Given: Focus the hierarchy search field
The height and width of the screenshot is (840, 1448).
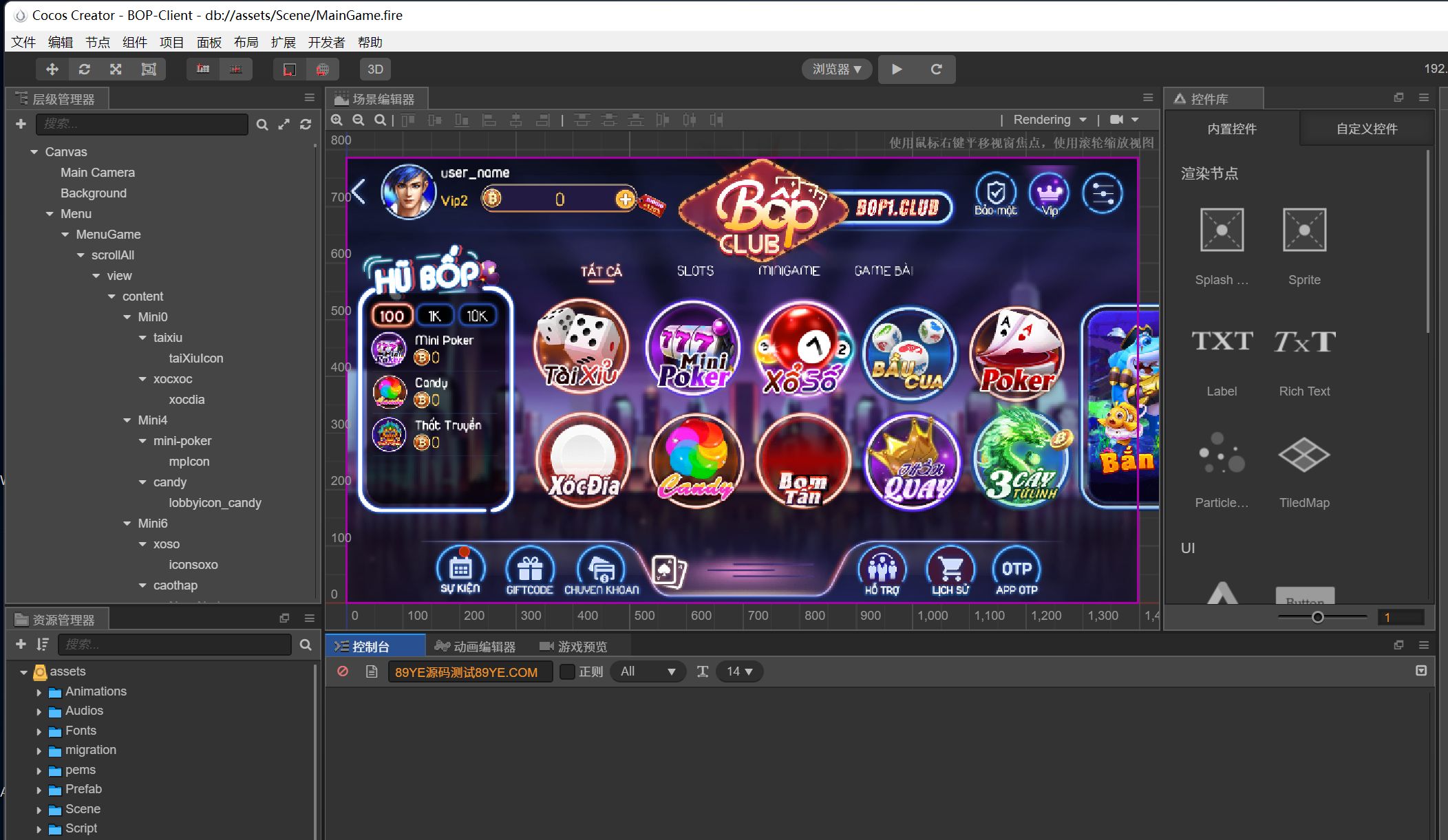Looking at the screenshot, I should 142,124.
